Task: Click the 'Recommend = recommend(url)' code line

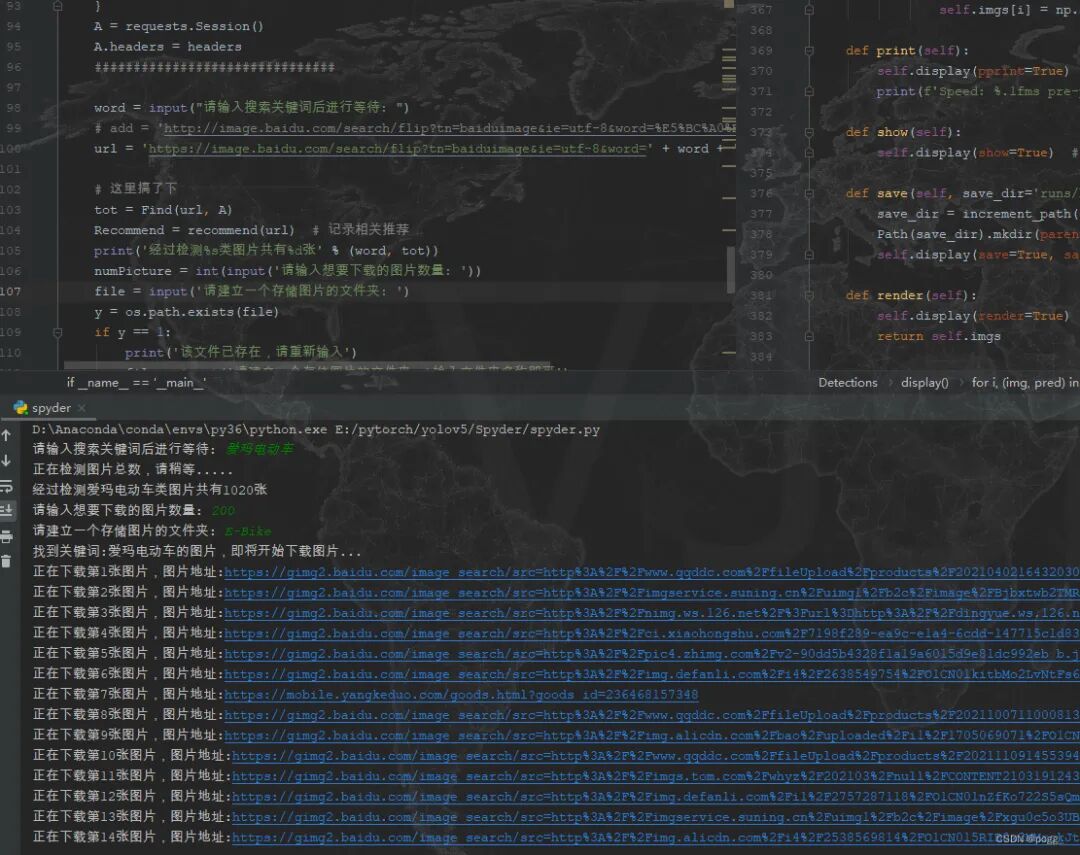Action: click(194, 230)
